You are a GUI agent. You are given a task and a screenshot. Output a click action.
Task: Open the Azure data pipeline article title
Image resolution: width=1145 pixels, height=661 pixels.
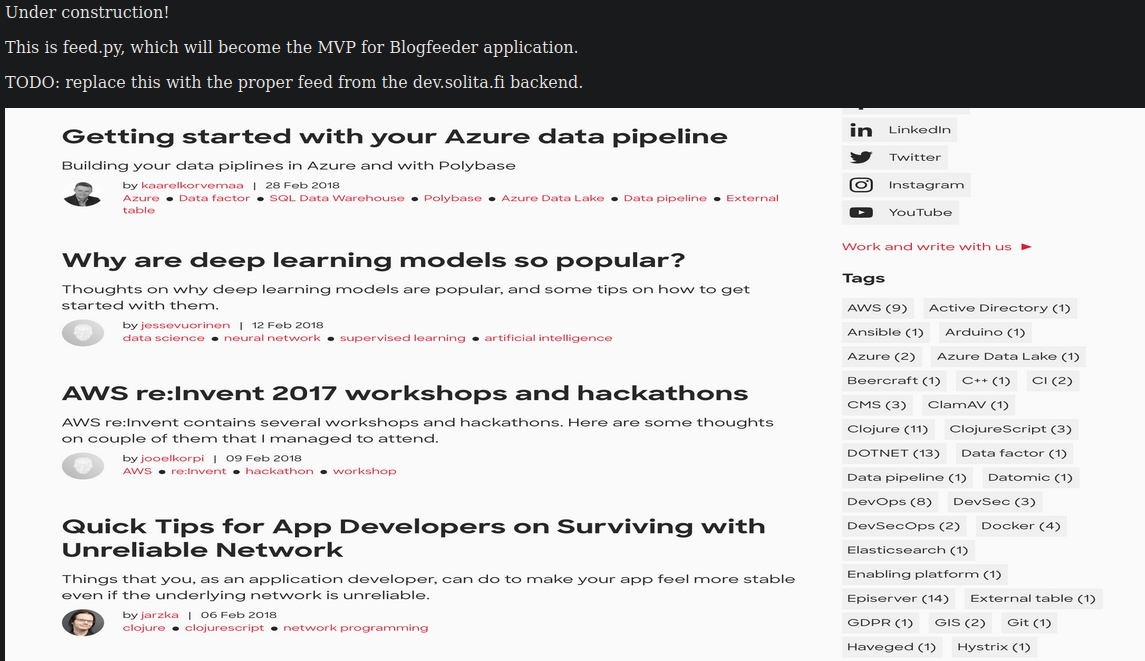394,137
